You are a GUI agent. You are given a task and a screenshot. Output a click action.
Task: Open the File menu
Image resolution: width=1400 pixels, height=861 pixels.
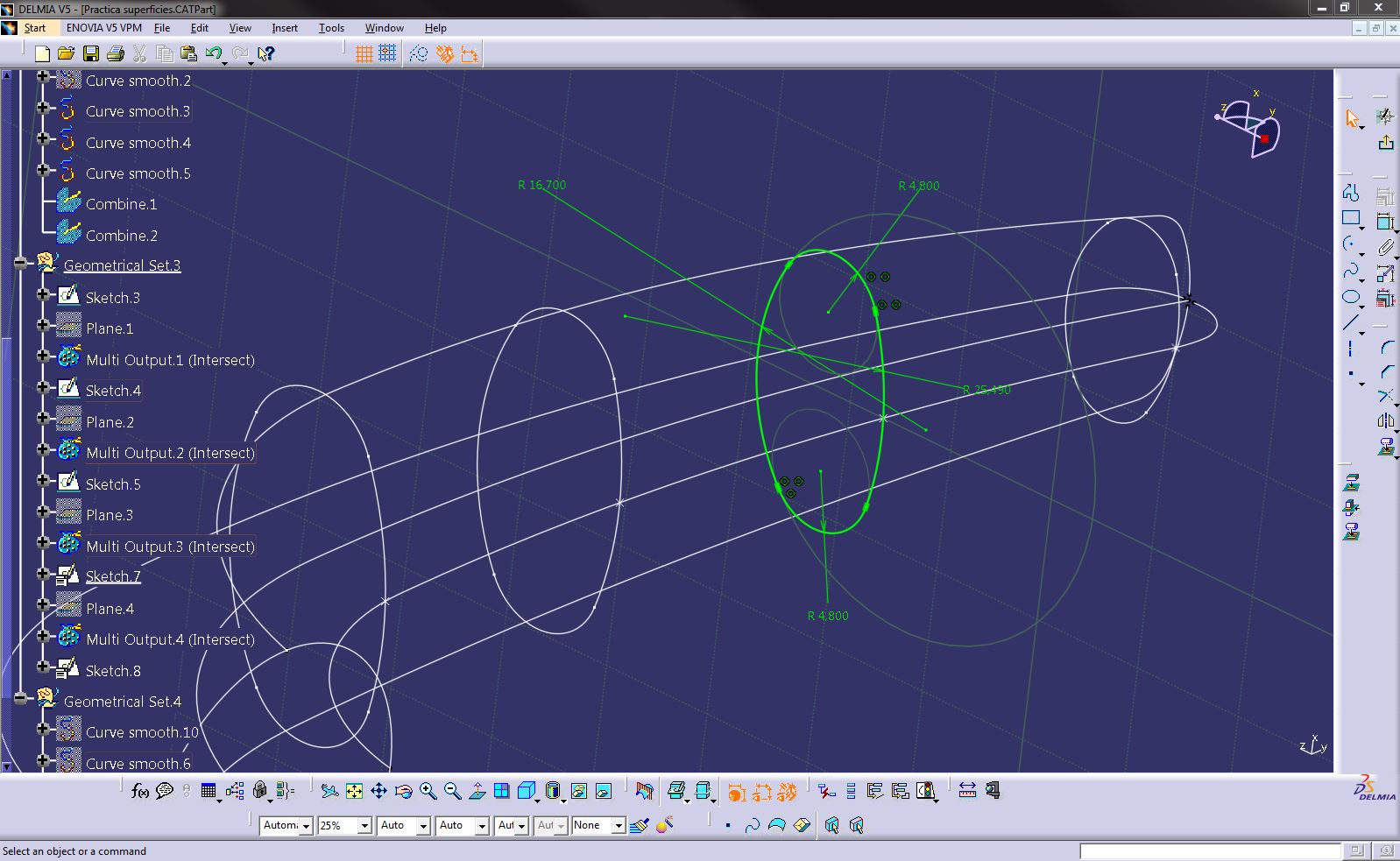point(162,28)
